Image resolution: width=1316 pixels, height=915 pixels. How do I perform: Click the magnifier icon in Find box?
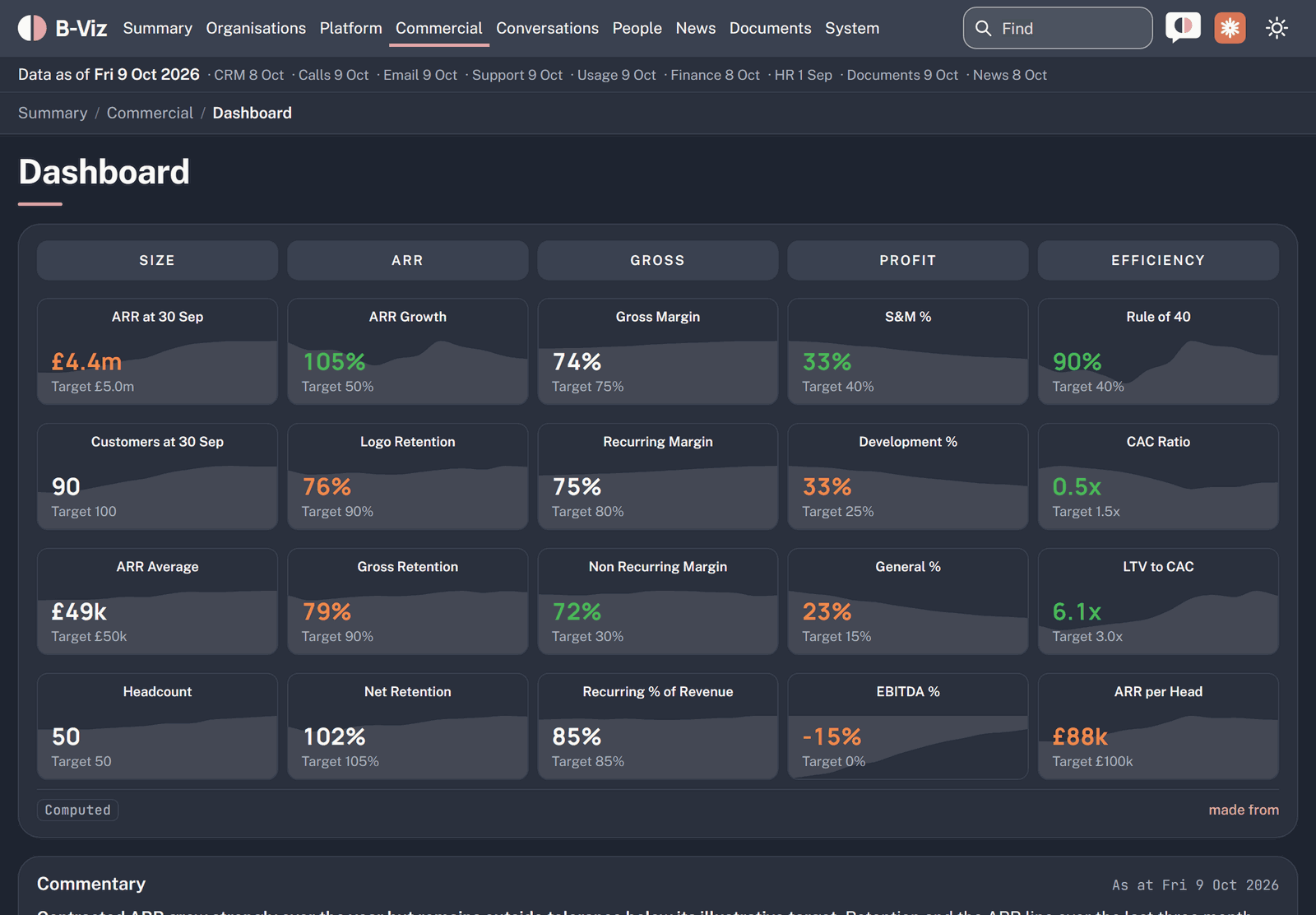pyautogui.click(x=983, y=28)
